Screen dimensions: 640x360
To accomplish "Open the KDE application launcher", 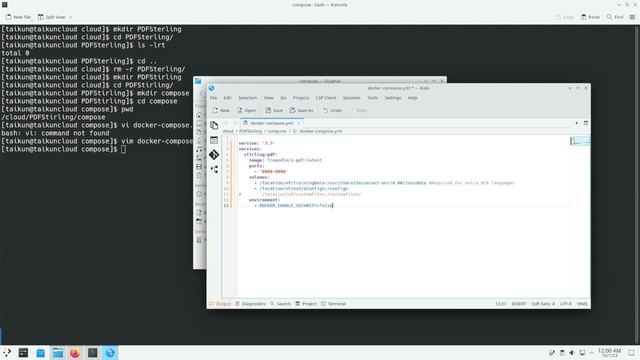I will (7, 353).
